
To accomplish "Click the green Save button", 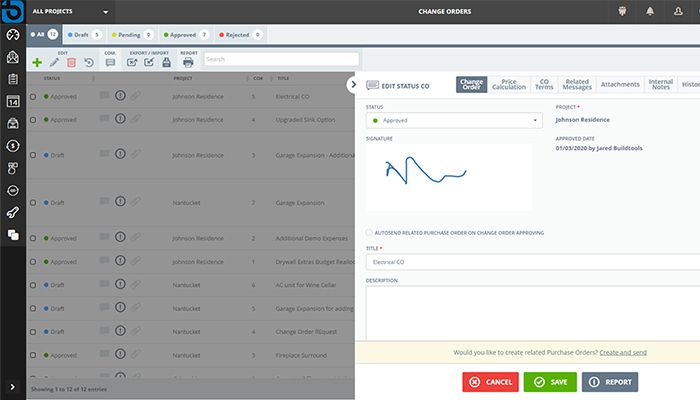I will [x=550, y=382].
